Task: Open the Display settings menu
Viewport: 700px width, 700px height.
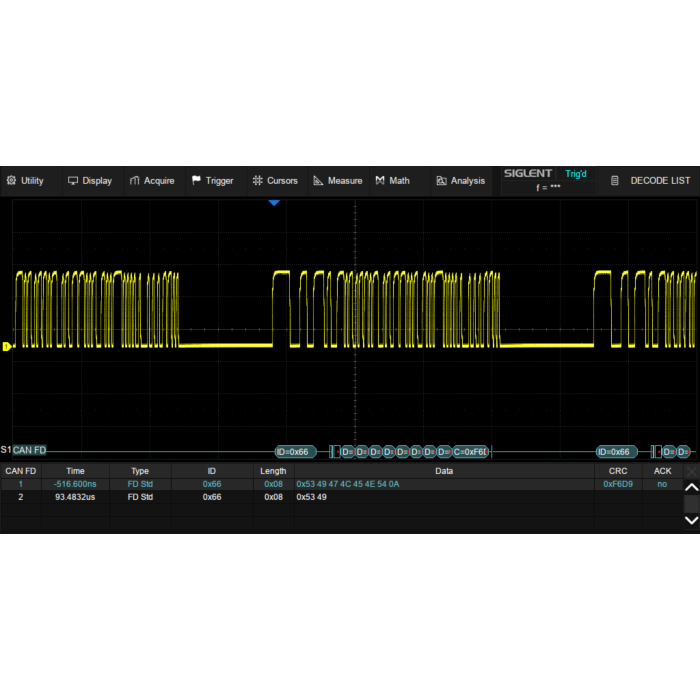Action: 89,181
